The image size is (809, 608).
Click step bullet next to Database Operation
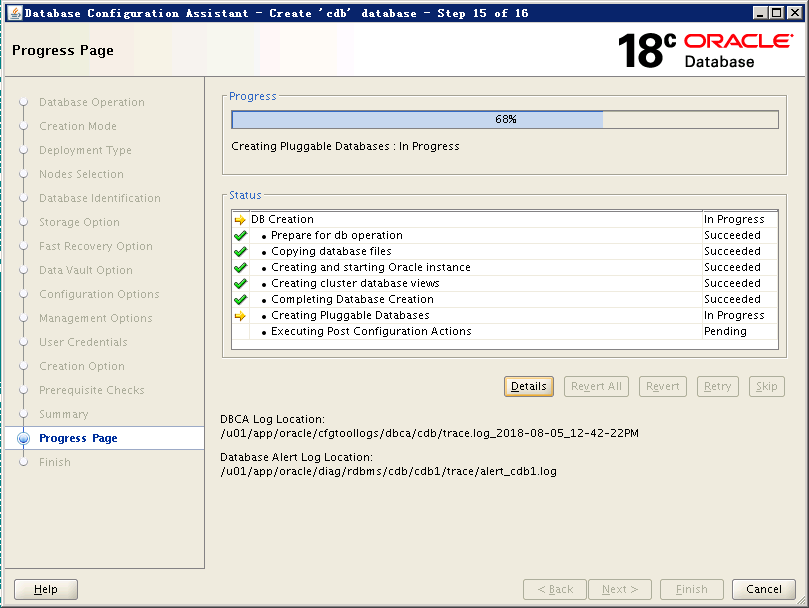click(23, 102)
